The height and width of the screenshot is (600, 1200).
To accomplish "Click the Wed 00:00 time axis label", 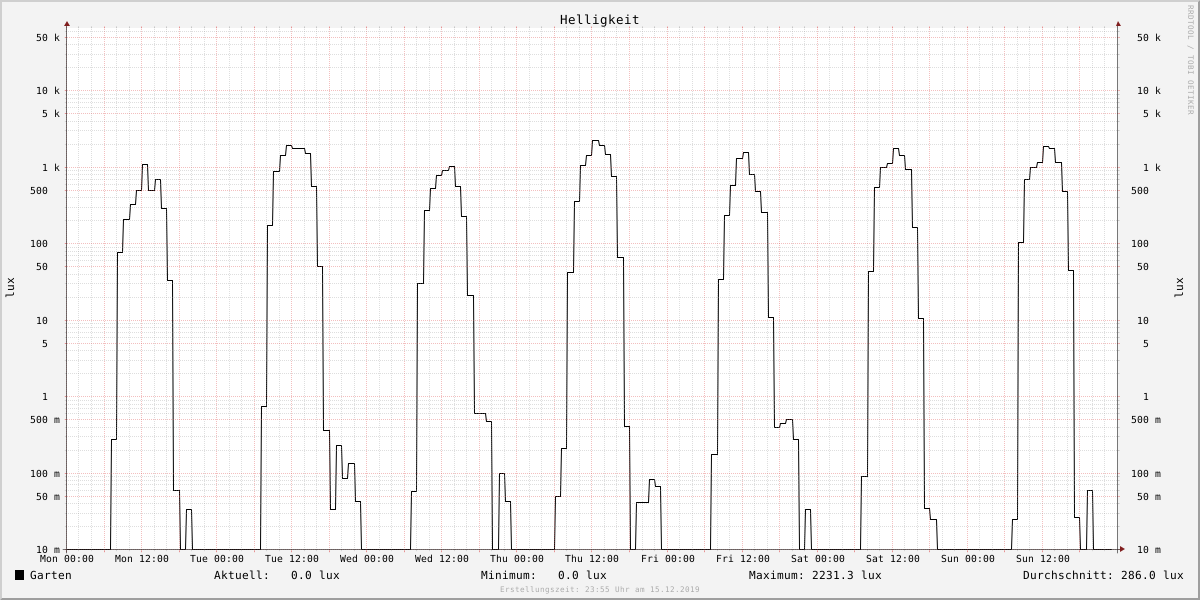I will click(367, 559).
